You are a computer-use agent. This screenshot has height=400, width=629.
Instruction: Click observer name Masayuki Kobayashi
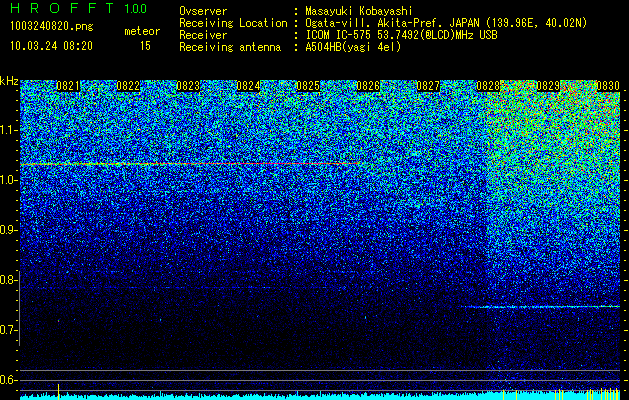(359, 11)
